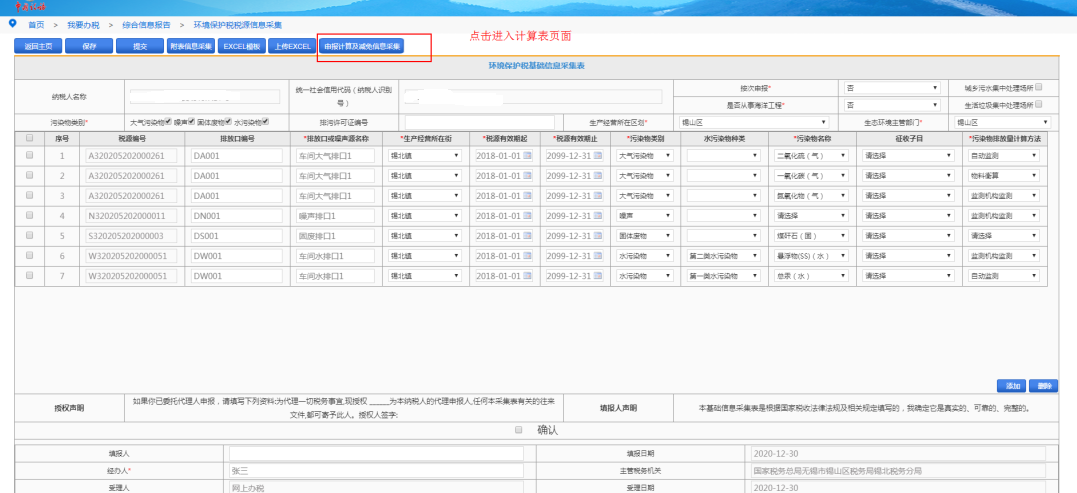The height and width of the screenshot is (493, 1077).
Task: Open calendar icon for row 3 税源有效期起
Action: [x=527, y=195]
